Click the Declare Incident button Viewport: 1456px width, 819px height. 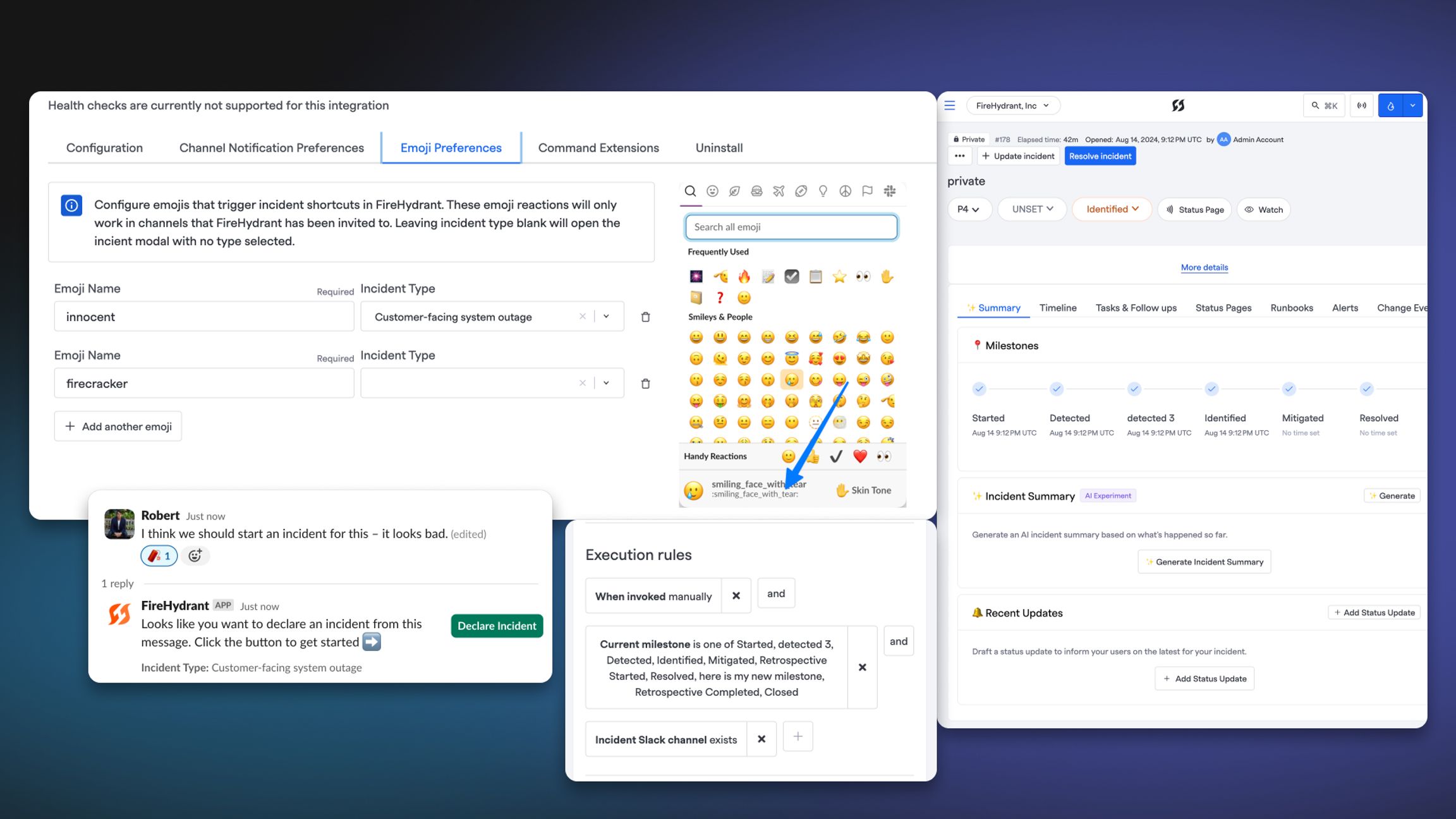[x=497, y=626]
